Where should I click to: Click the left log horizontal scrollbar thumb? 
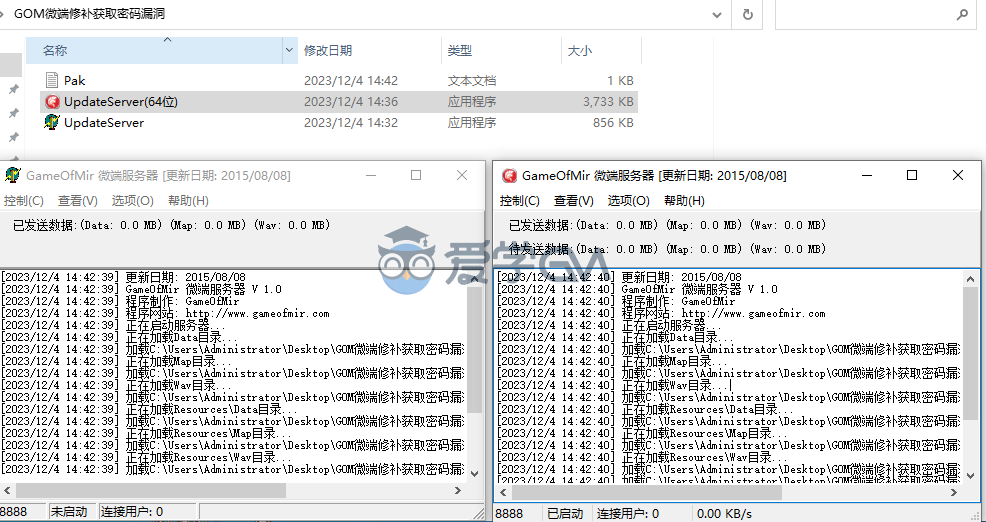pyautogui.click(x=151, y=491)
